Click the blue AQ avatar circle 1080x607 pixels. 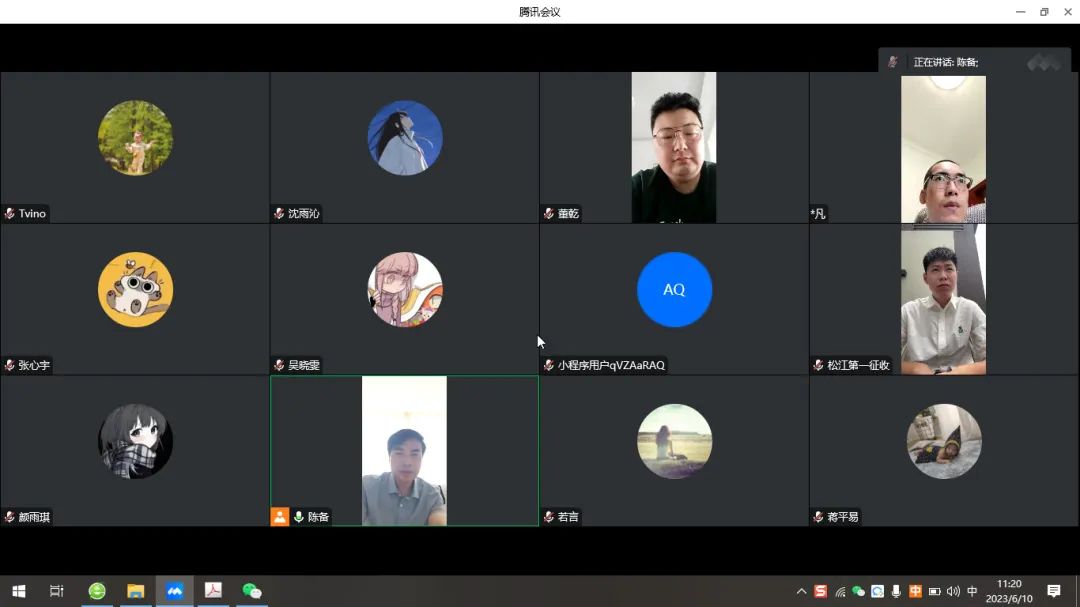[674, 289]
